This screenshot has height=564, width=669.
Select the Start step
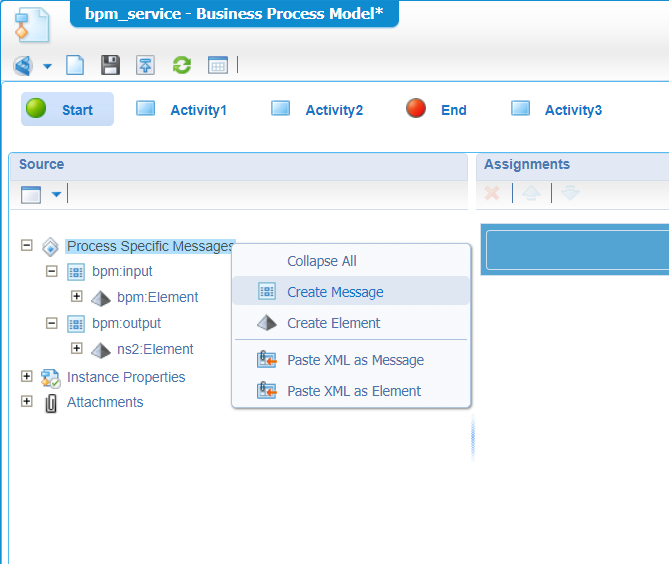[67, 110]
